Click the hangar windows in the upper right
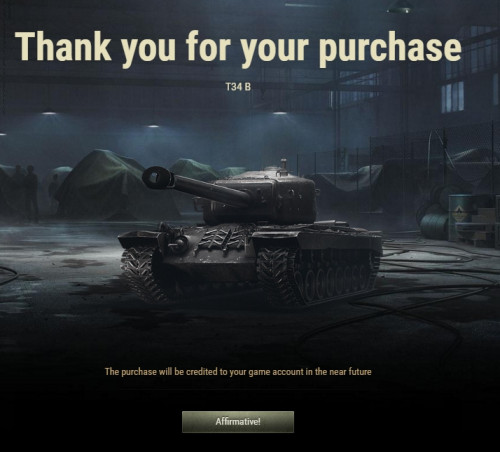This screenshot has width=500, height=452. [x=453, y=97]
